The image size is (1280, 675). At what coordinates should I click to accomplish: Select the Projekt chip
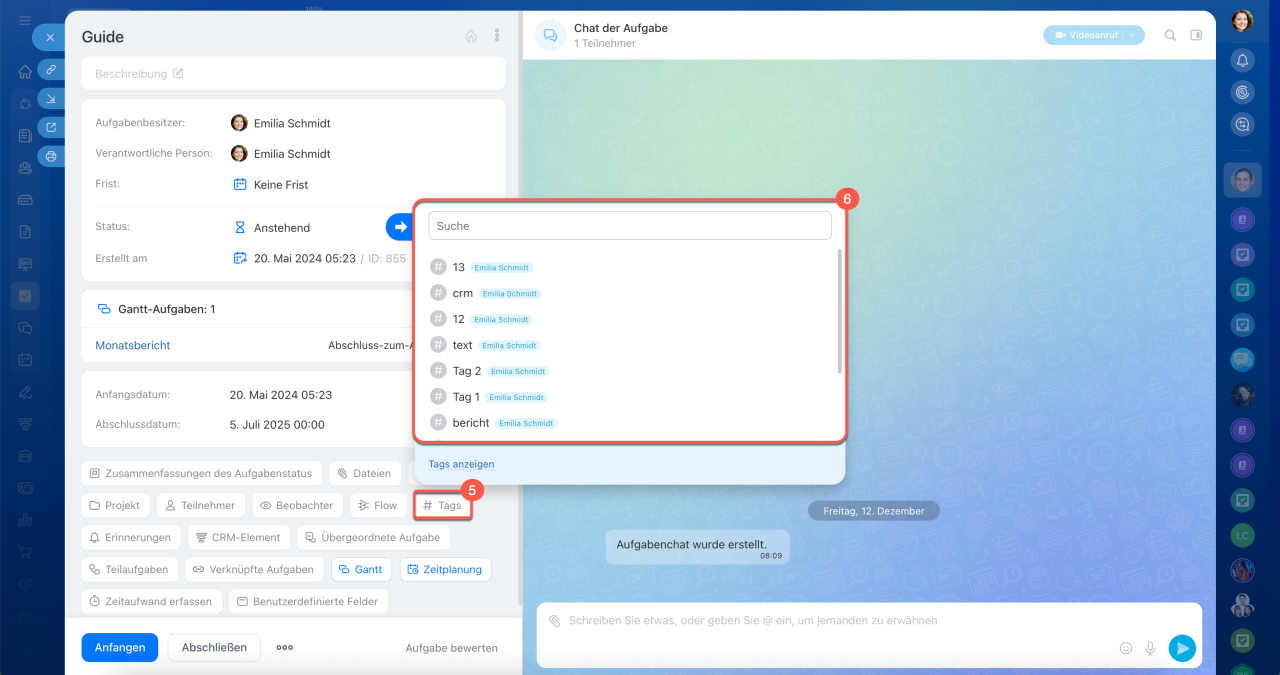(x=115, y=505)
